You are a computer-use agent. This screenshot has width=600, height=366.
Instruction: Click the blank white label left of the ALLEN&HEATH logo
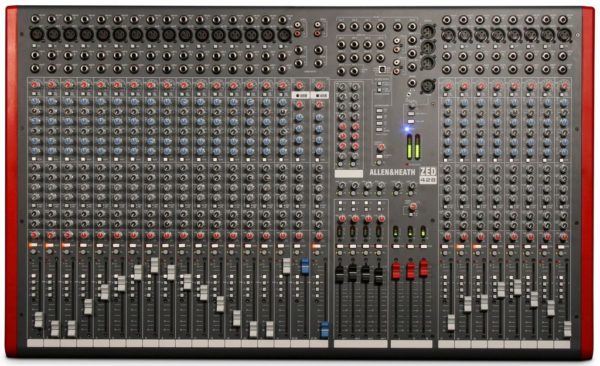click(349, 174)
